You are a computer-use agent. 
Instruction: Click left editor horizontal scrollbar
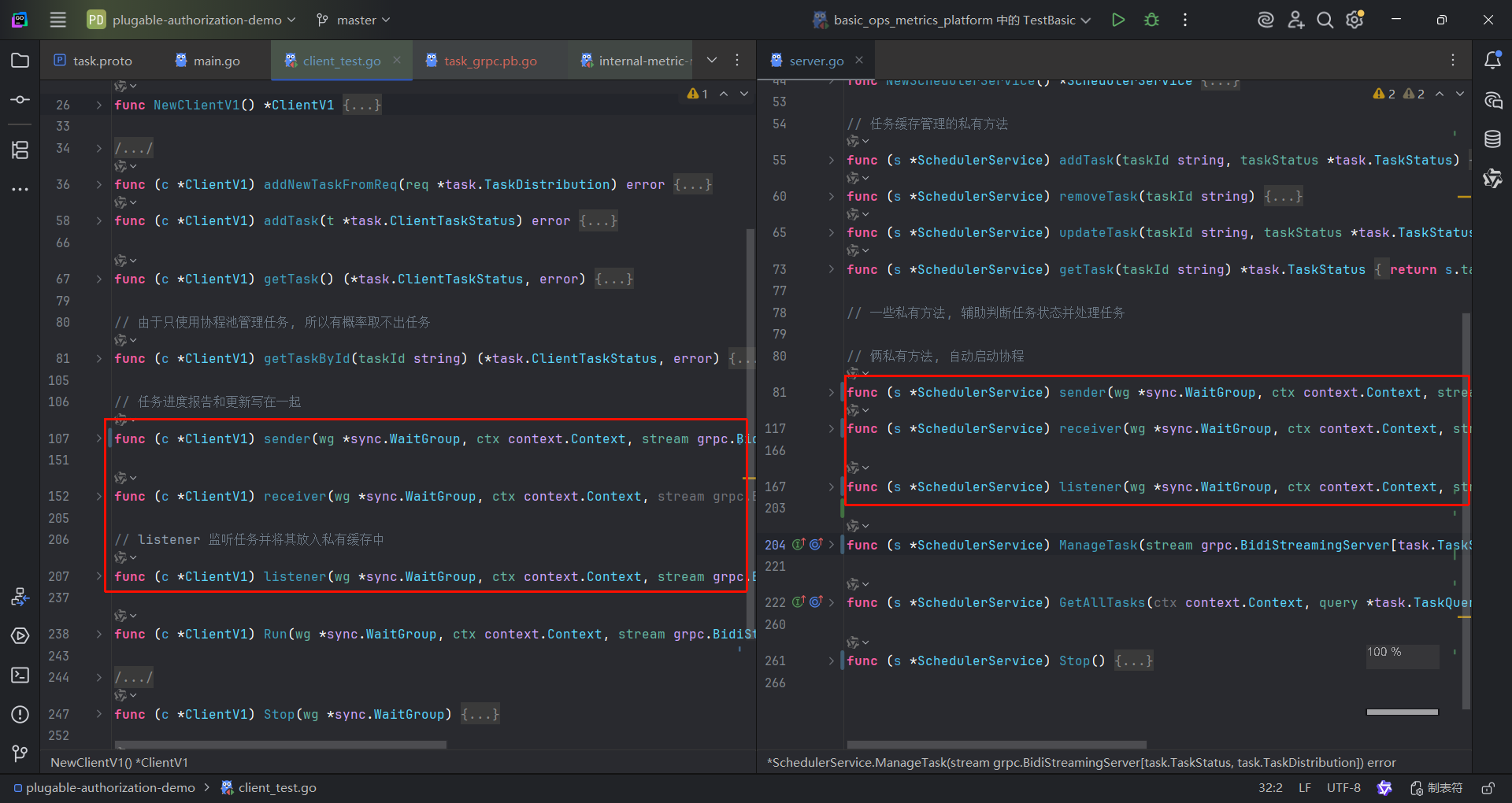(x=280, y=744)
